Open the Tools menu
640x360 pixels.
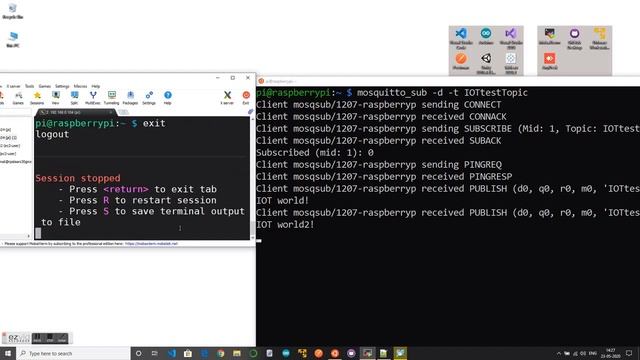[x=29, y=86]
